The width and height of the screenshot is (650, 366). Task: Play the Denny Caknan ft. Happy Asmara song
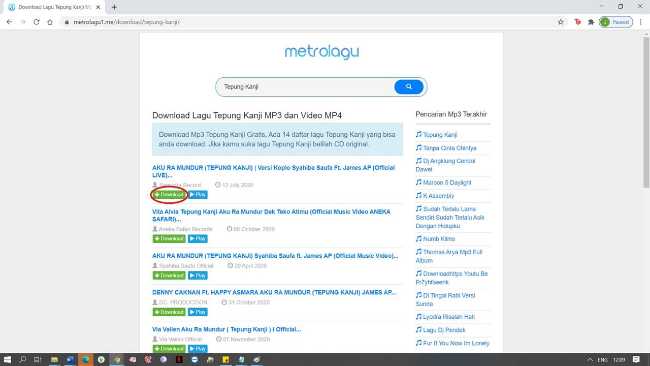(x=198, y=312)
